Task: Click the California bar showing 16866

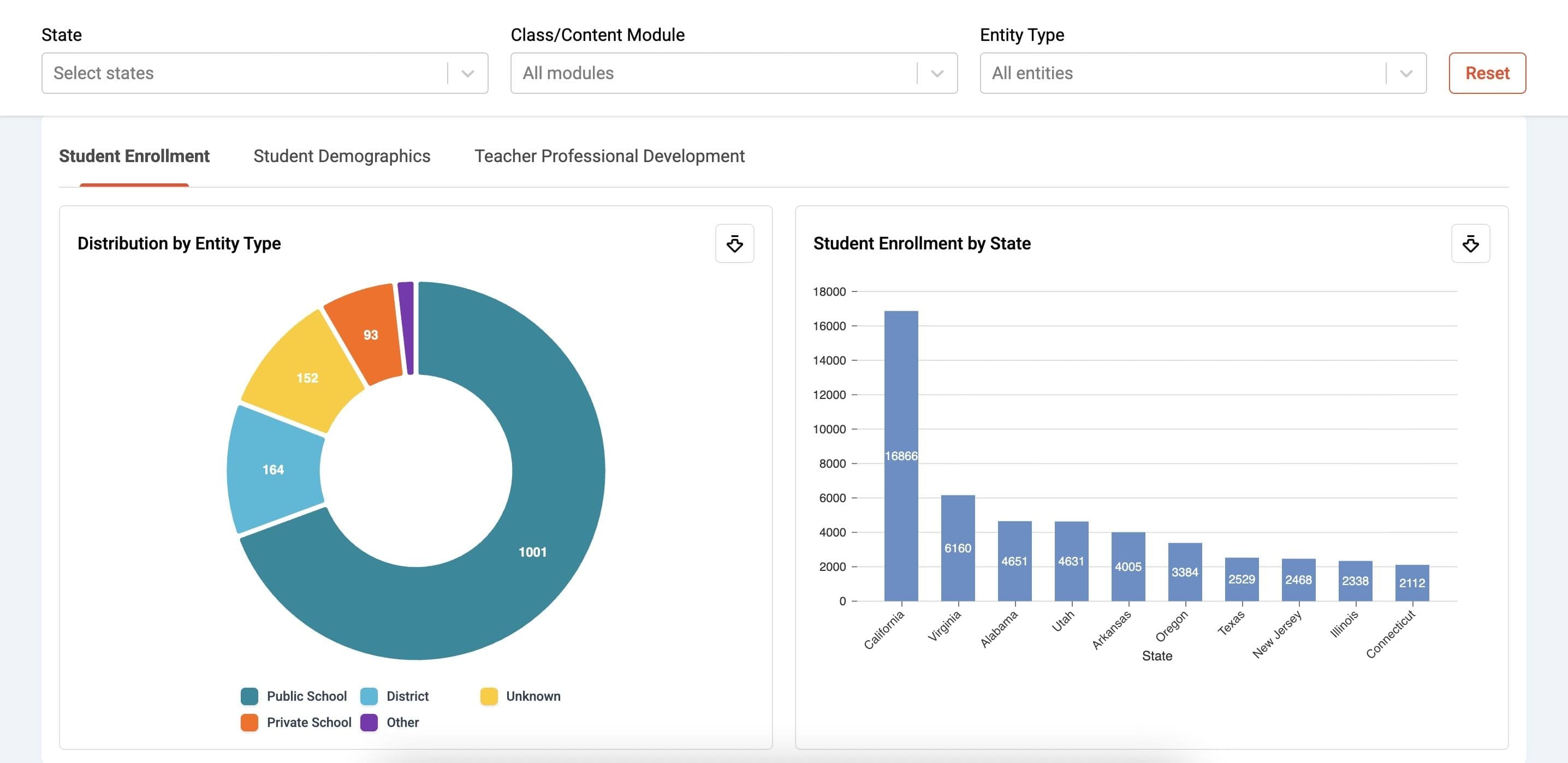Action: tap(901, 456)
